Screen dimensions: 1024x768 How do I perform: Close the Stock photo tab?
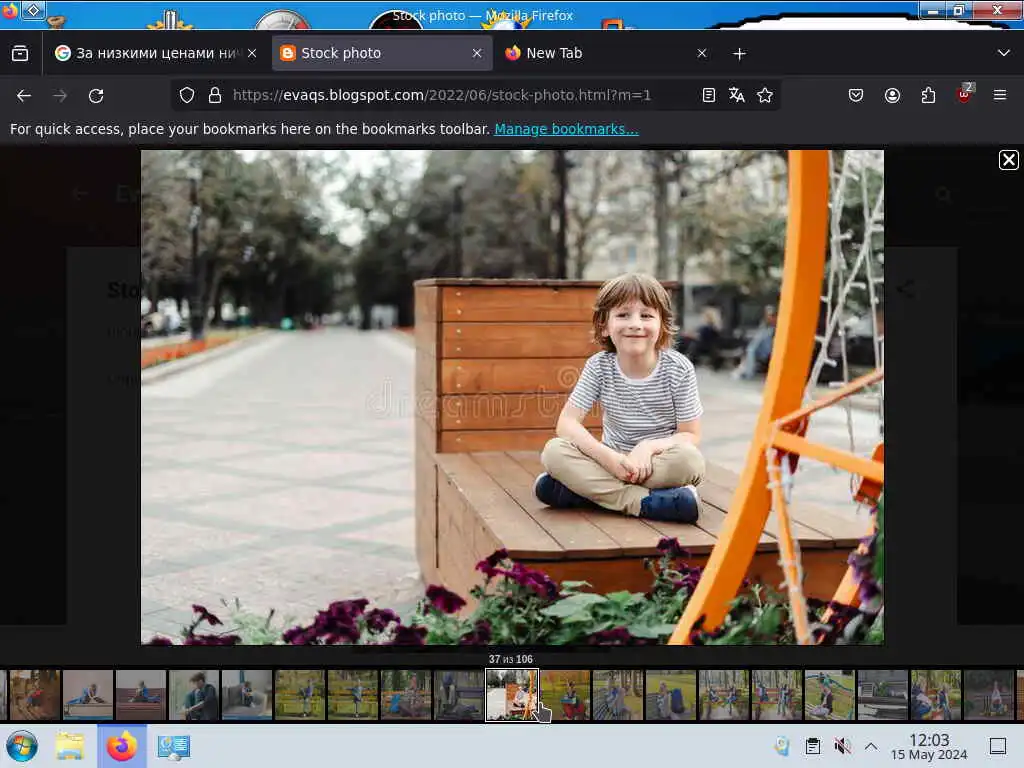[x=477, y=53]
